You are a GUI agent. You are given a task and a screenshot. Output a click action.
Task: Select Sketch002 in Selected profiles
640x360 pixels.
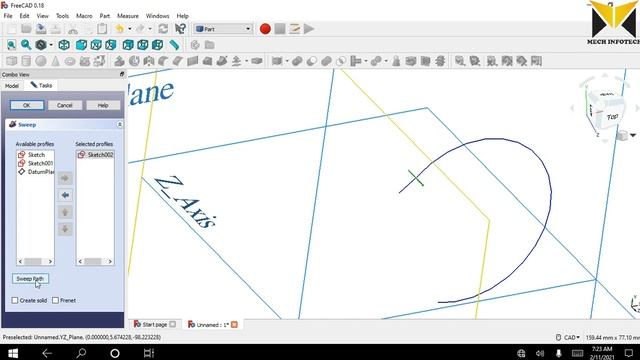(95, 155)
